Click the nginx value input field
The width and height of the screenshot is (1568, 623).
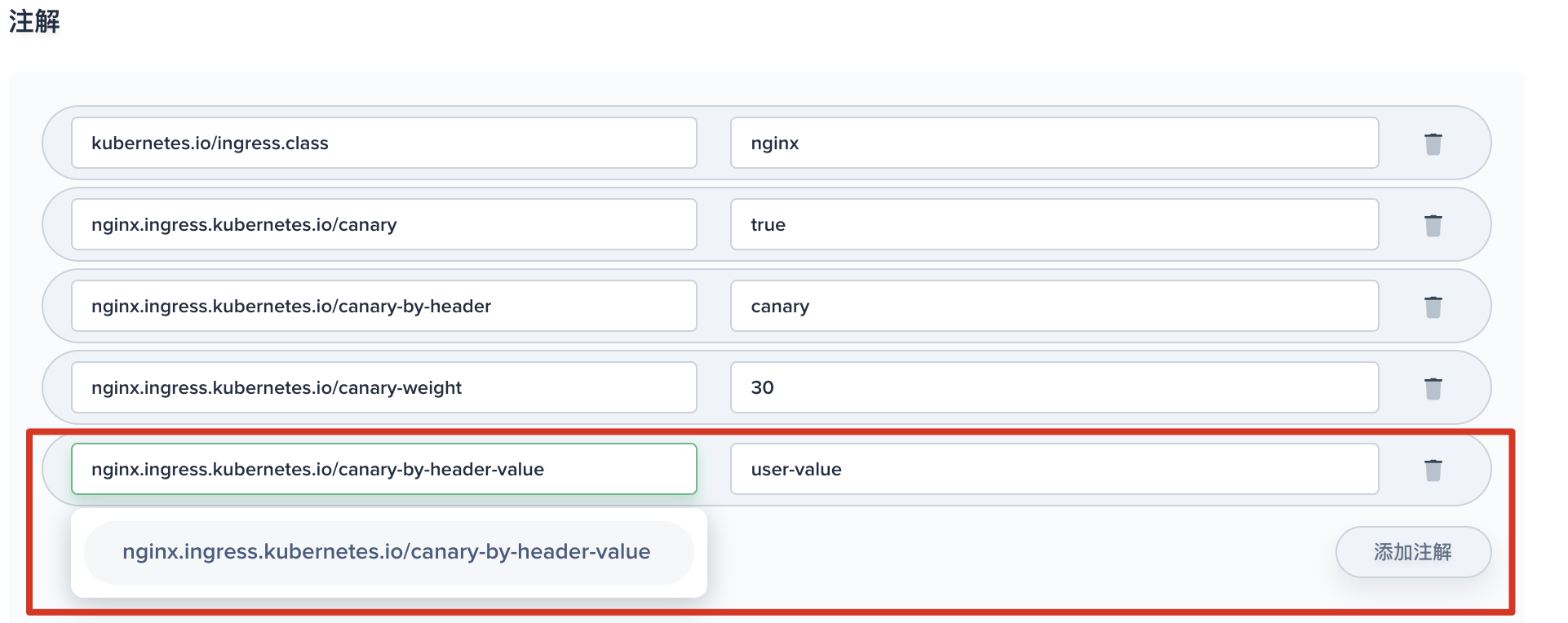tap(1054, 143)
